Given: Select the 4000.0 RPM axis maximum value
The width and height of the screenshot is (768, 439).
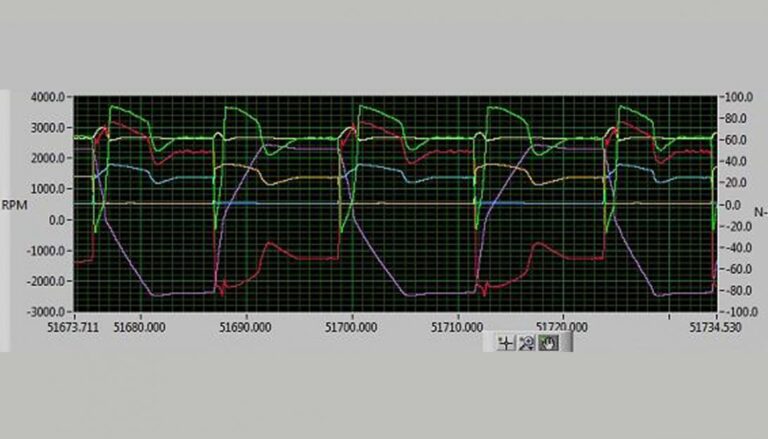Looking at the screenshot, I should [x=48, y=97].
